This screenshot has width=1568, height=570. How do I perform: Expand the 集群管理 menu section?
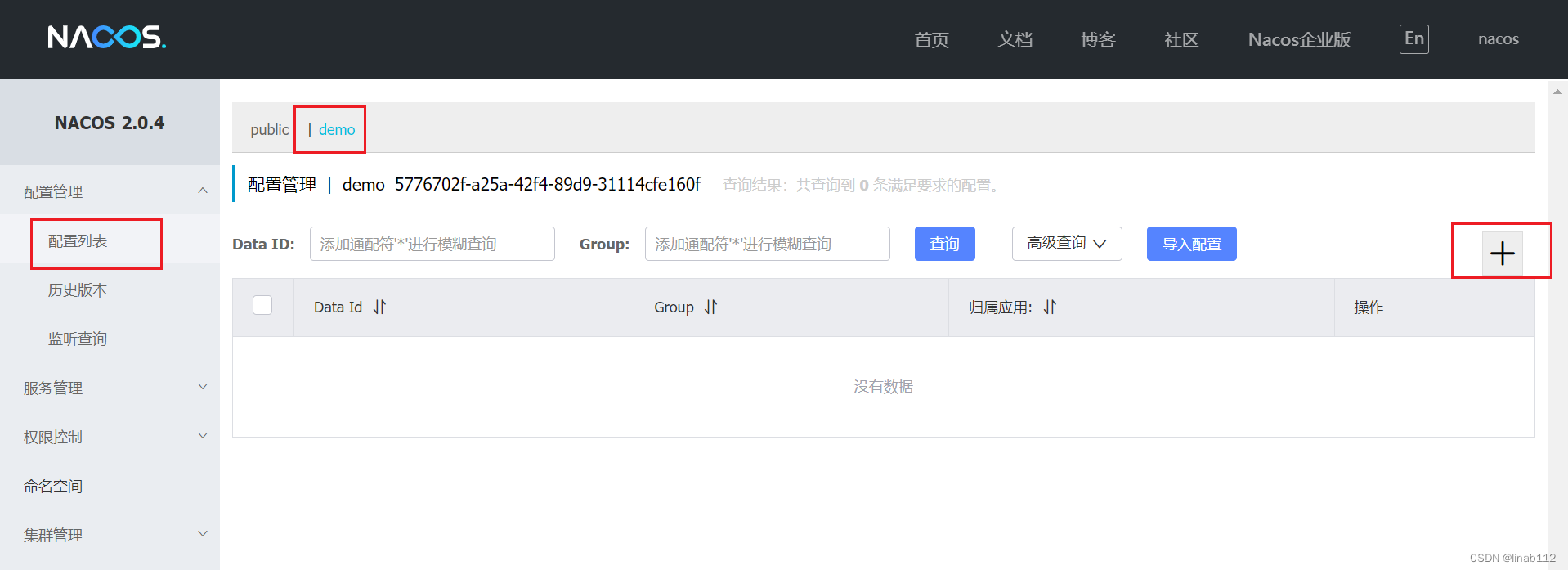(x=110, y=535)
